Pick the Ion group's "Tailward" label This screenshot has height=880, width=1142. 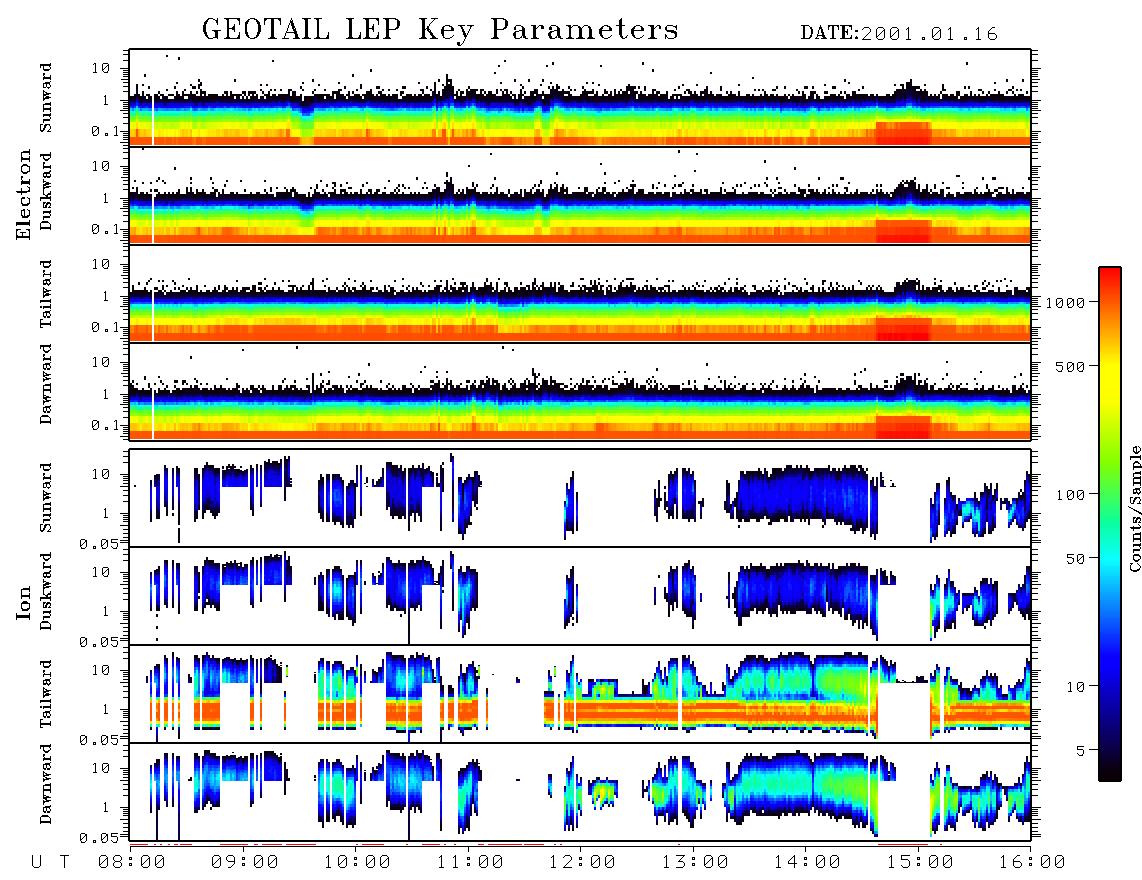[45, 694]
